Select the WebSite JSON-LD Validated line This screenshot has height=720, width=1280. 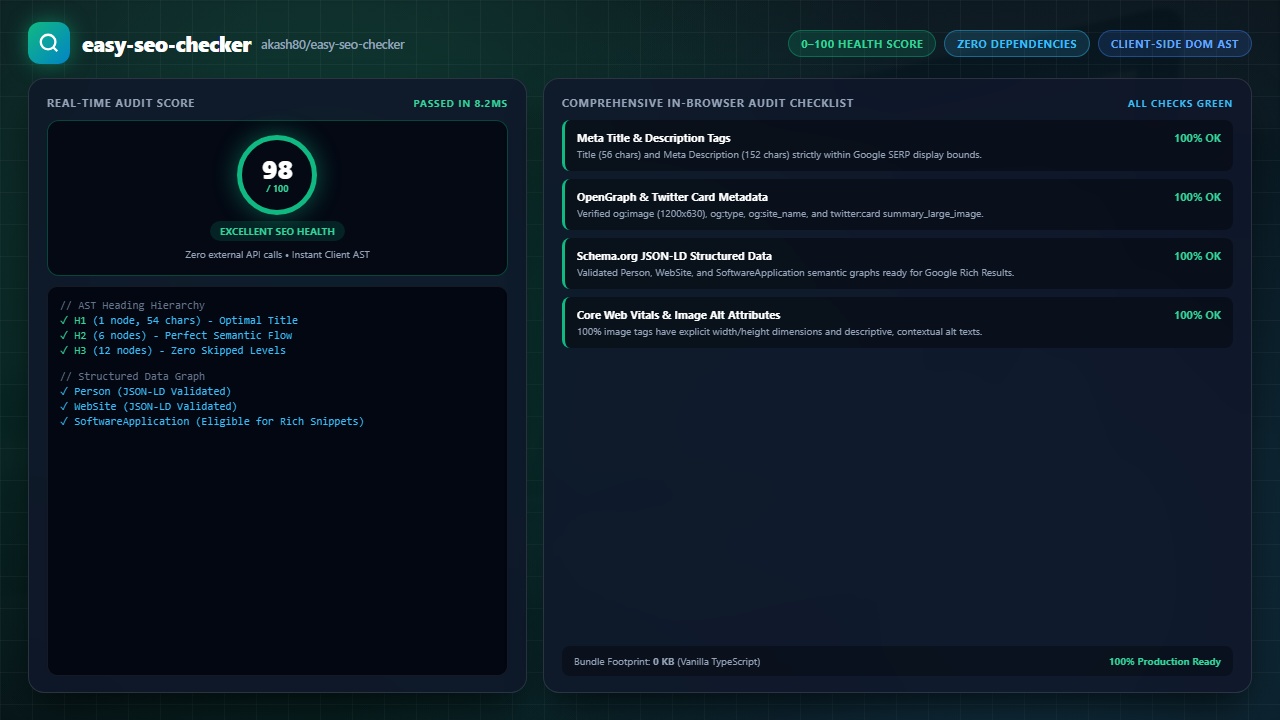149,407
